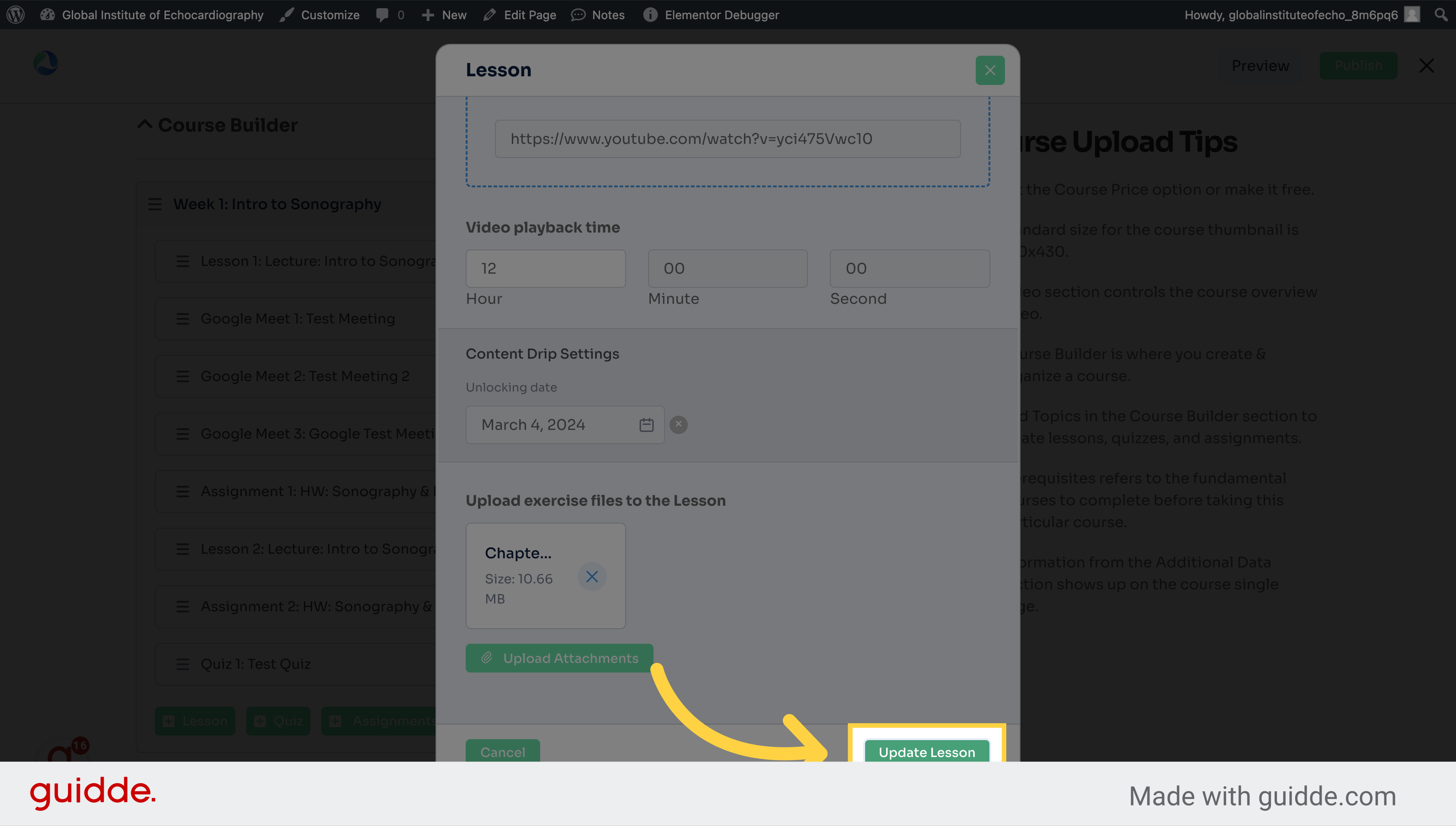Image resolution: width=1456 pixels, height=826 pixels.
Task: Click the Cancel button
Action: (502, 752)
